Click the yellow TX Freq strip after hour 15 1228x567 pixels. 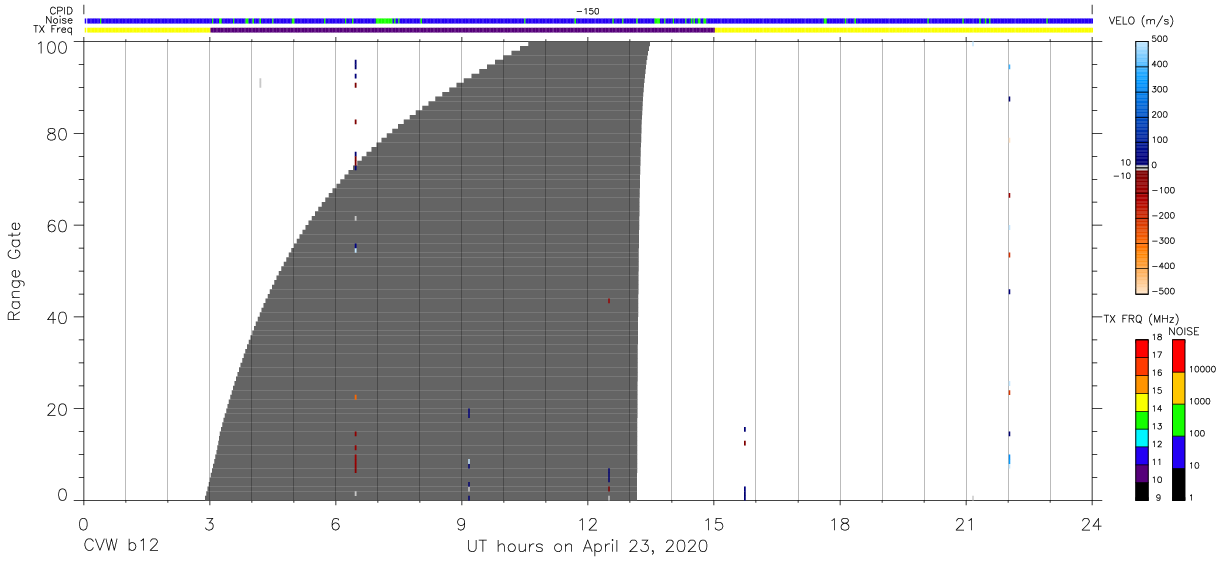(903, 30)
